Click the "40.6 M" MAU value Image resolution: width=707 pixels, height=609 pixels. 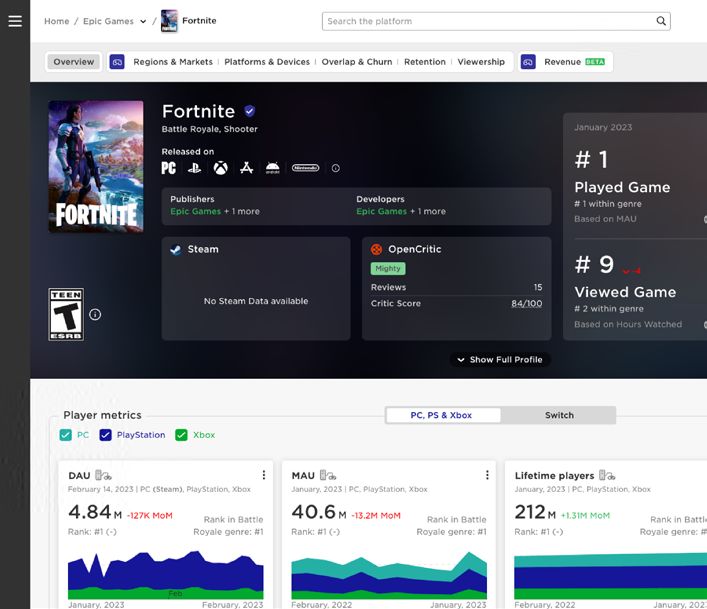tap(319, 512)
